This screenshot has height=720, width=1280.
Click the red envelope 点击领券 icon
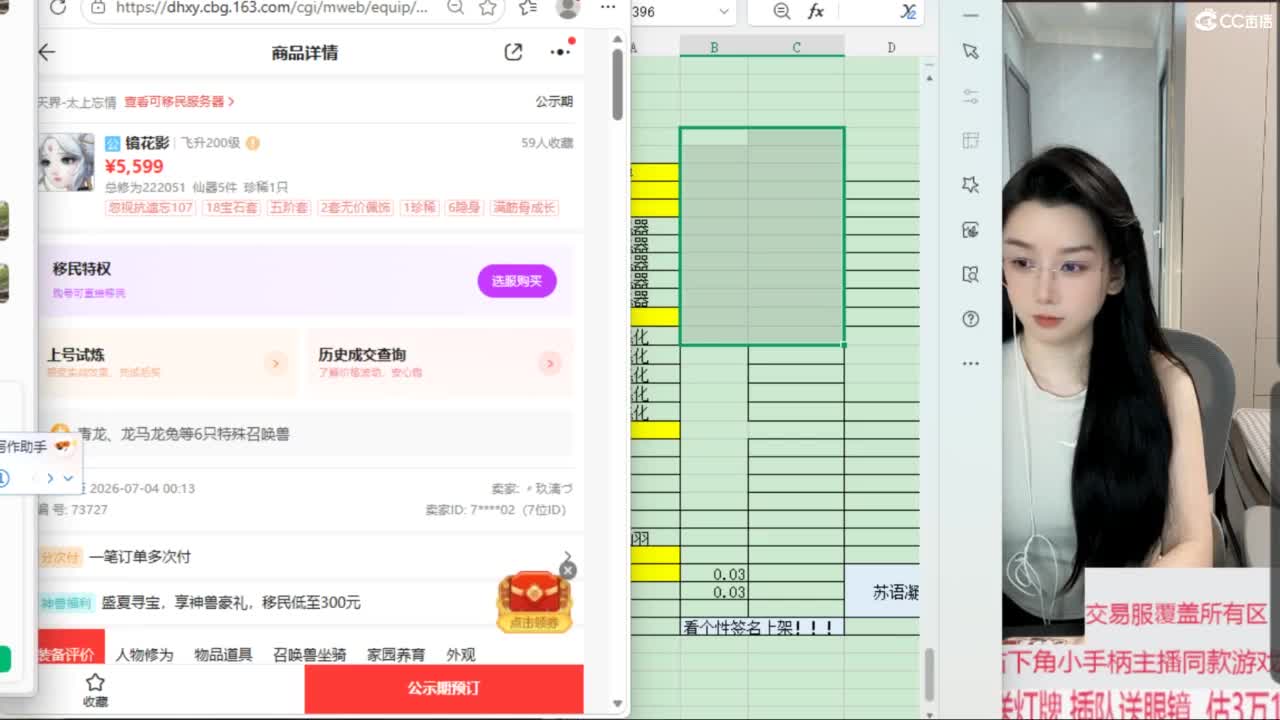coord(534,602)
